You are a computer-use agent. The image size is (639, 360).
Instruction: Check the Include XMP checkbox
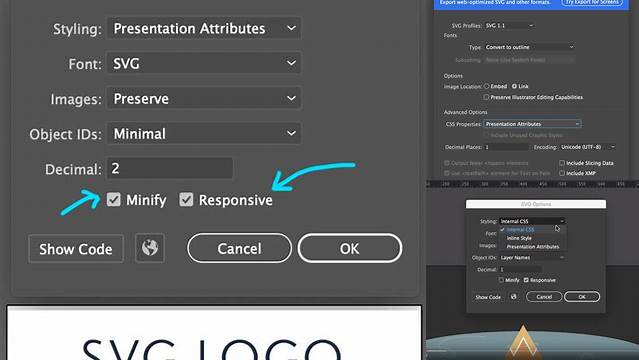tap(562, 173)
